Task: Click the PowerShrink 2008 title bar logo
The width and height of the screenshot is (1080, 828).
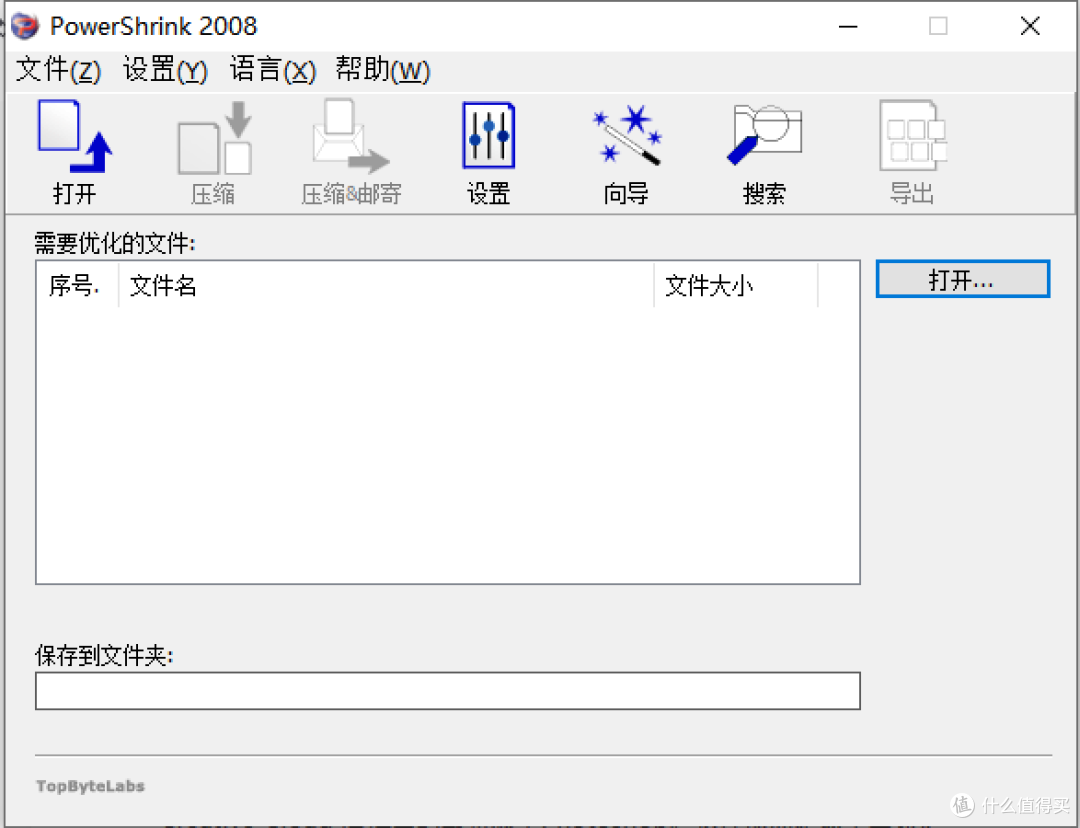Action: click(x=25, y=26)
